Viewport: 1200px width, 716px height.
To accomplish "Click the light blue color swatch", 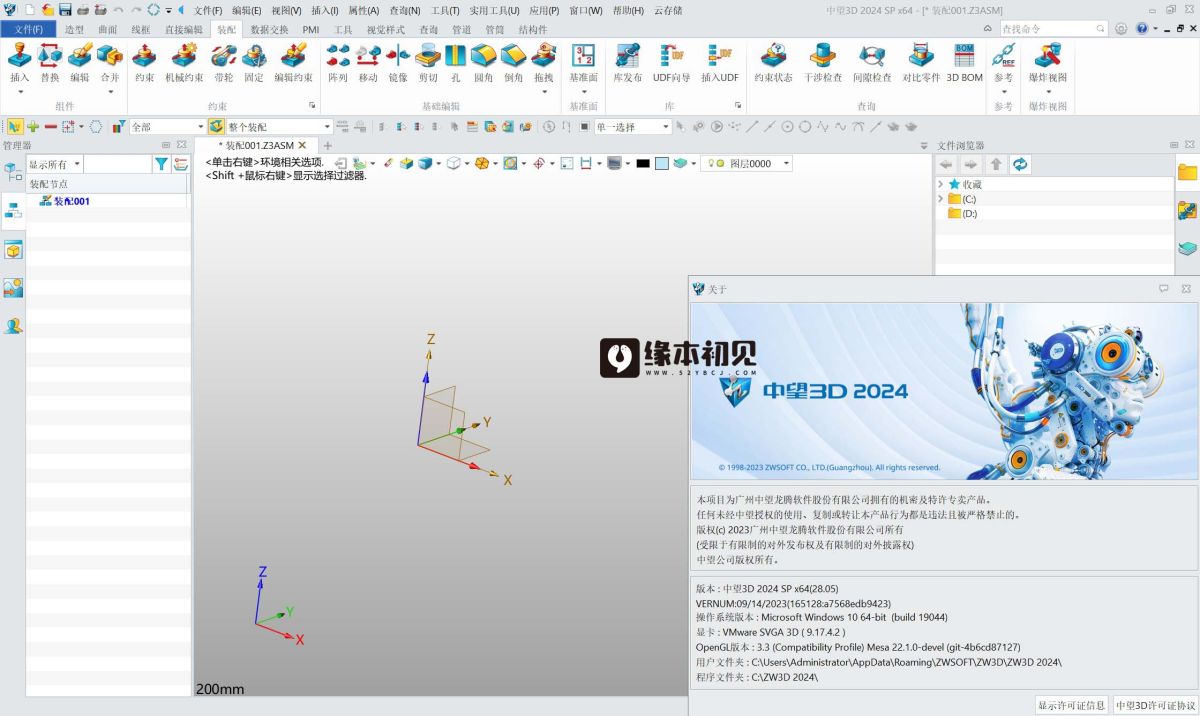I will (662, 163).
